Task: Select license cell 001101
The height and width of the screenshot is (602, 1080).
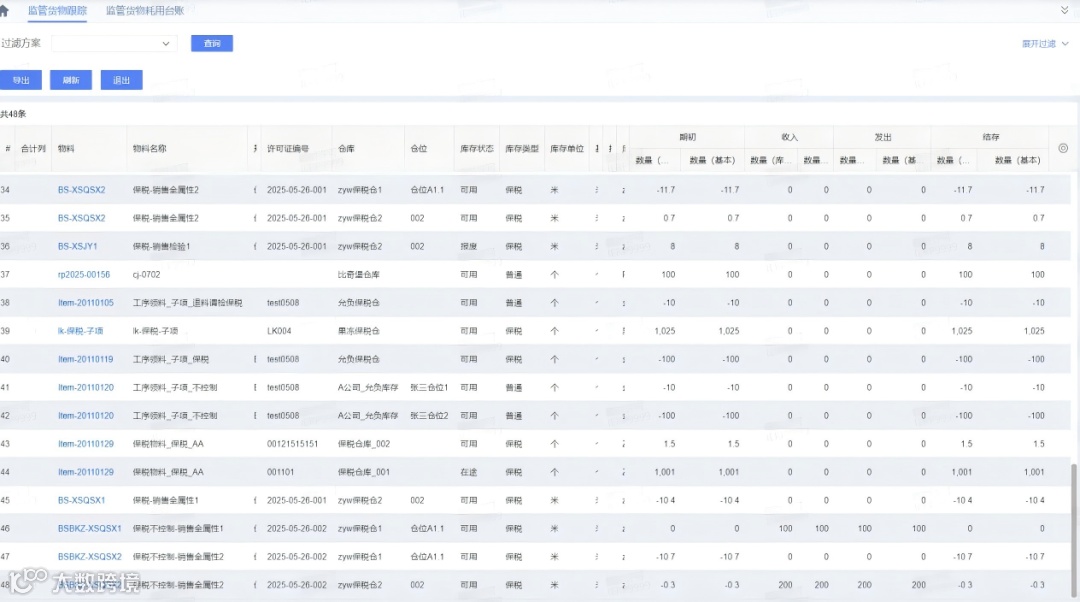Action: 280,472
